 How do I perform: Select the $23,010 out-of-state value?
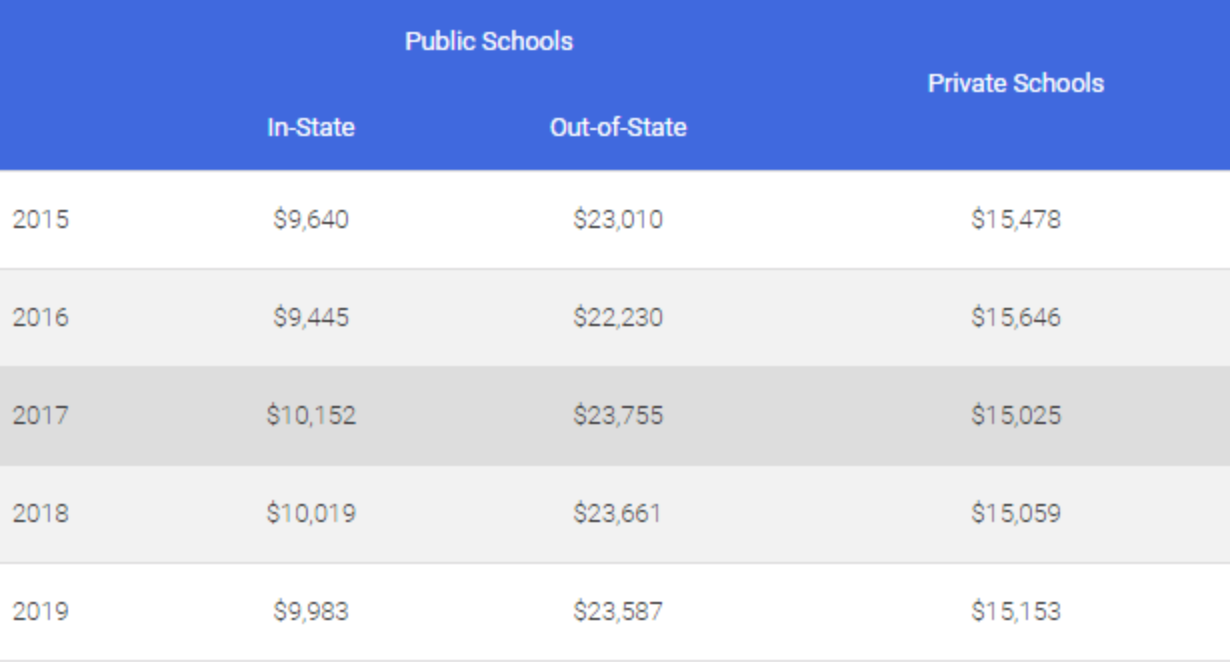pos(618,219)
